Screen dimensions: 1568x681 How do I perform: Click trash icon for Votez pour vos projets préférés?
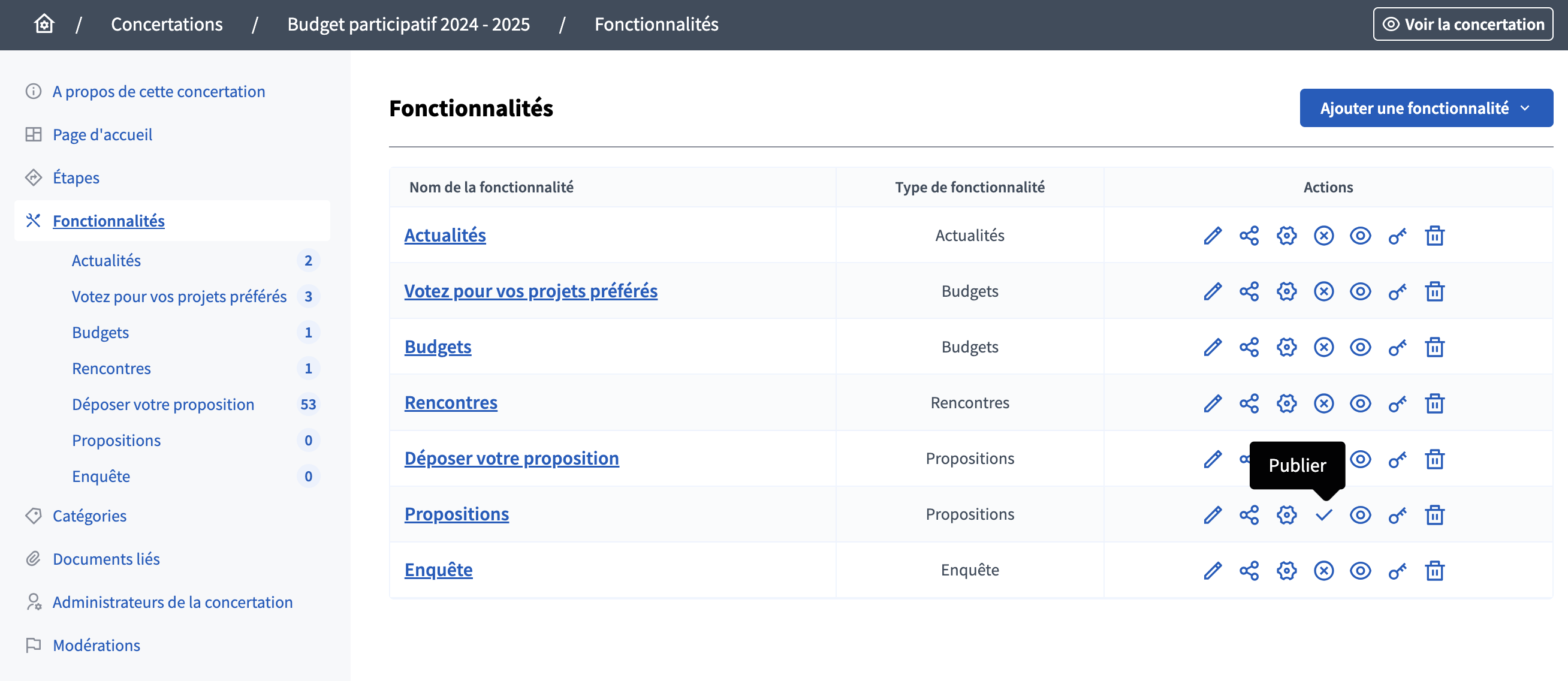coord(1434,291)
